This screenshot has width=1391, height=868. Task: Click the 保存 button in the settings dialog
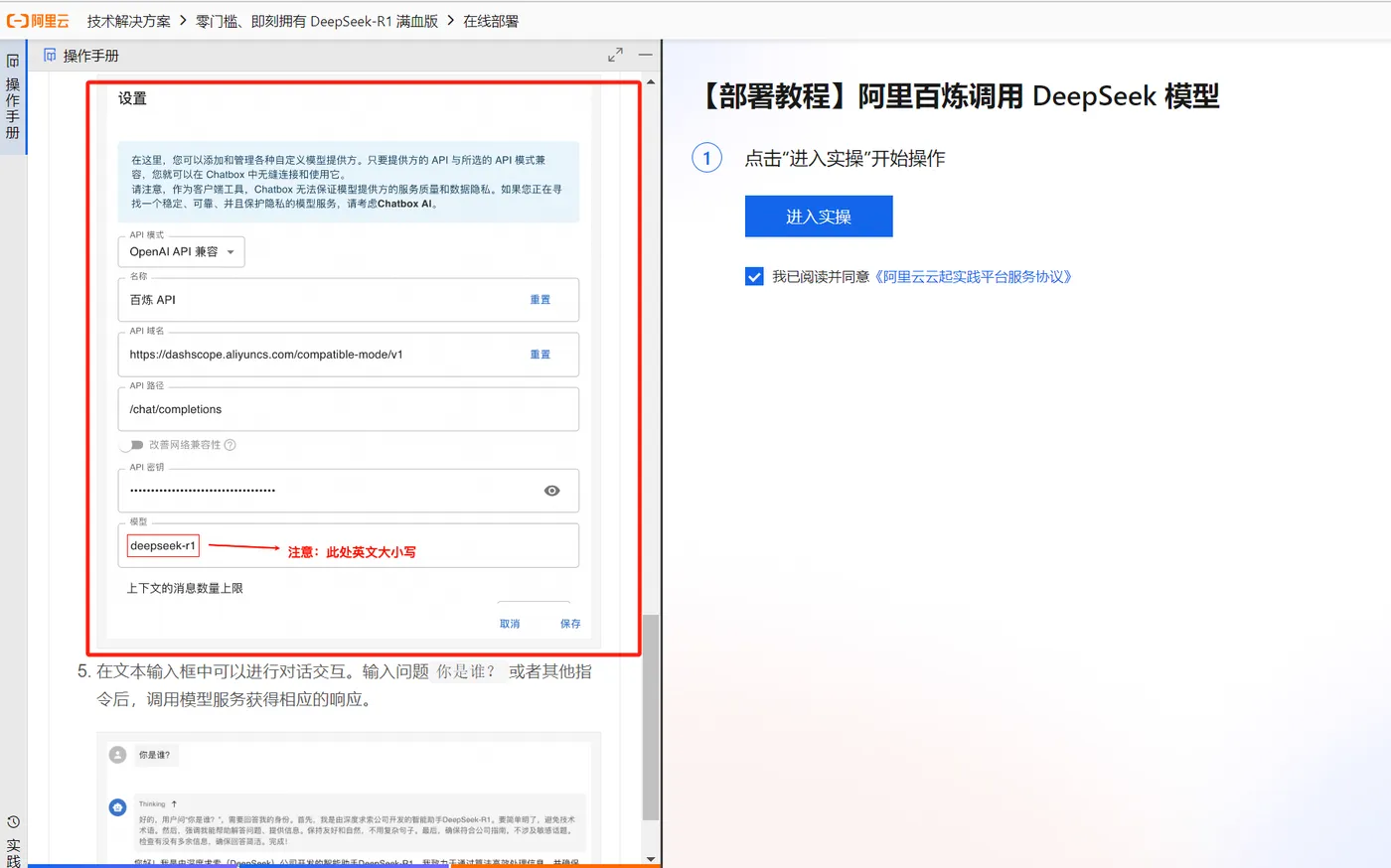[x=570, y=624]
